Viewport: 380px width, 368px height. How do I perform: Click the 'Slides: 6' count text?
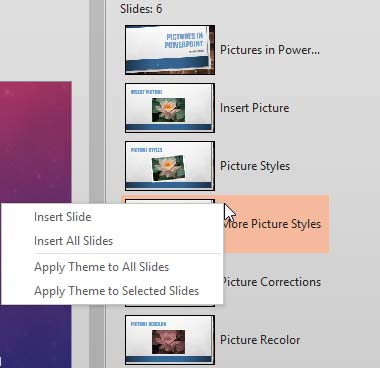[x=141, y=9]
